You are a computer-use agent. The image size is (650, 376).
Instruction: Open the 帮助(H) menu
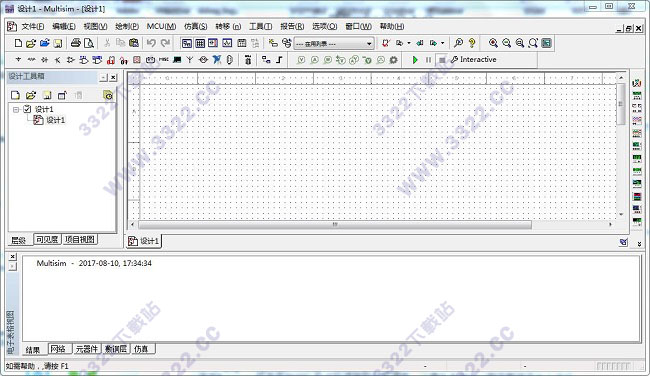click(x=392, y=27)
